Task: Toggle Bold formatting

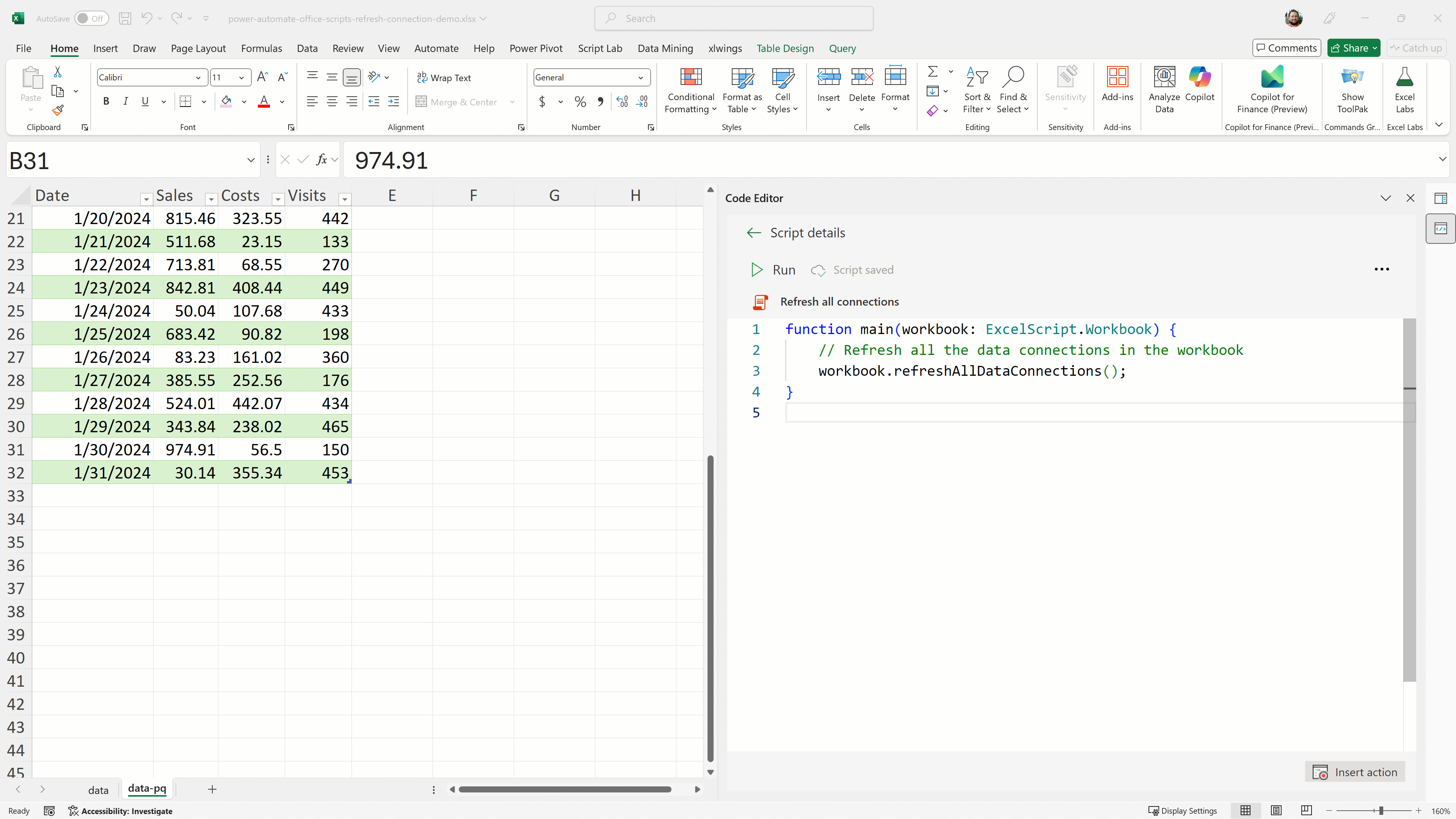Action: point(106,102)
